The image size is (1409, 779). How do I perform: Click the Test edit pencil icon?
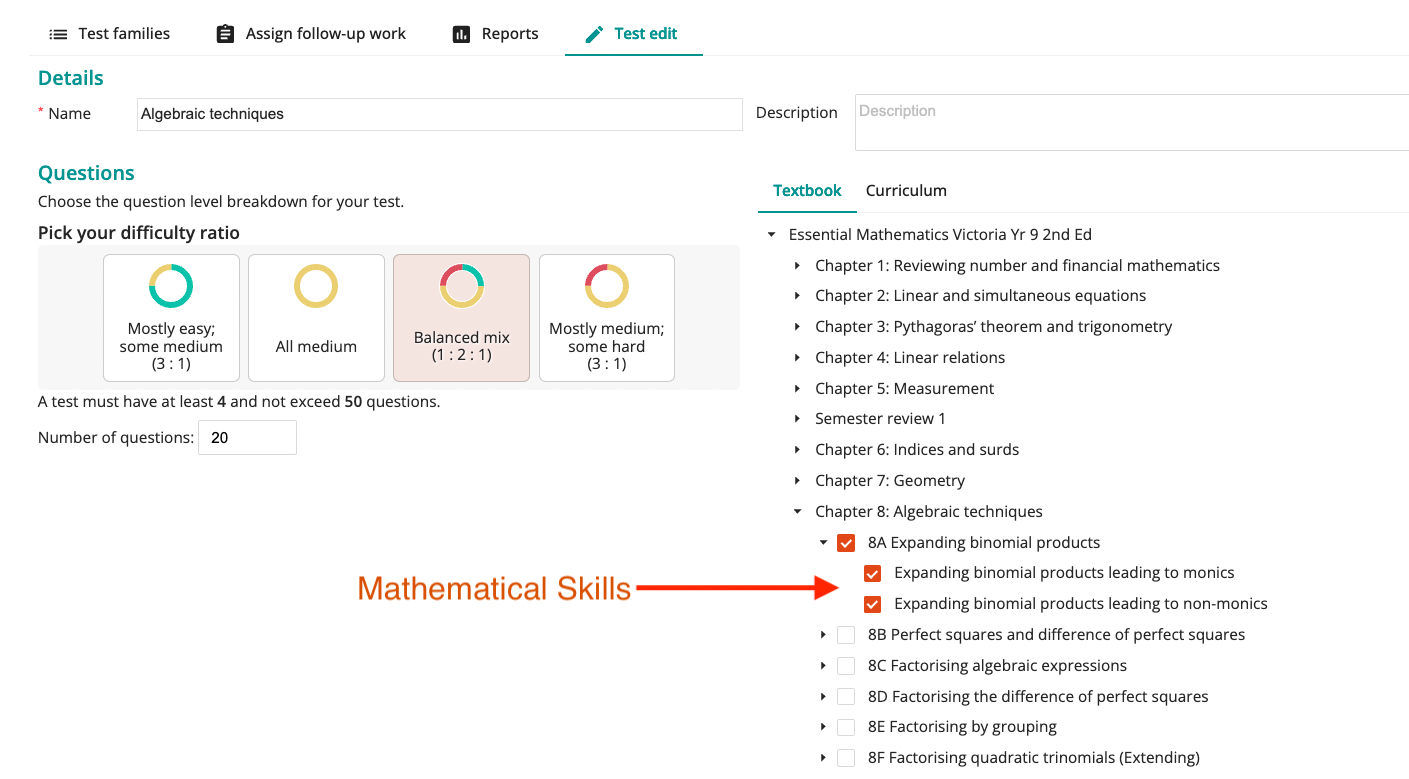pos(594,34)
